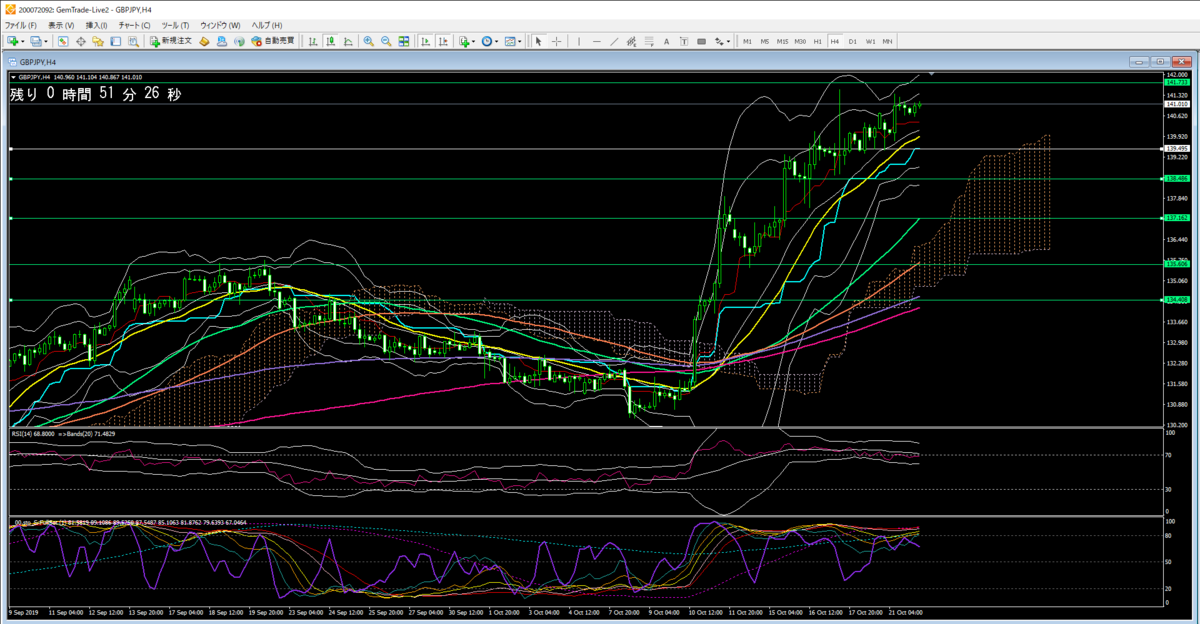The height and width of the screenshot is (624, 1200).
Task: Switch to crosshair cursor mode
Action: (556, 41)
